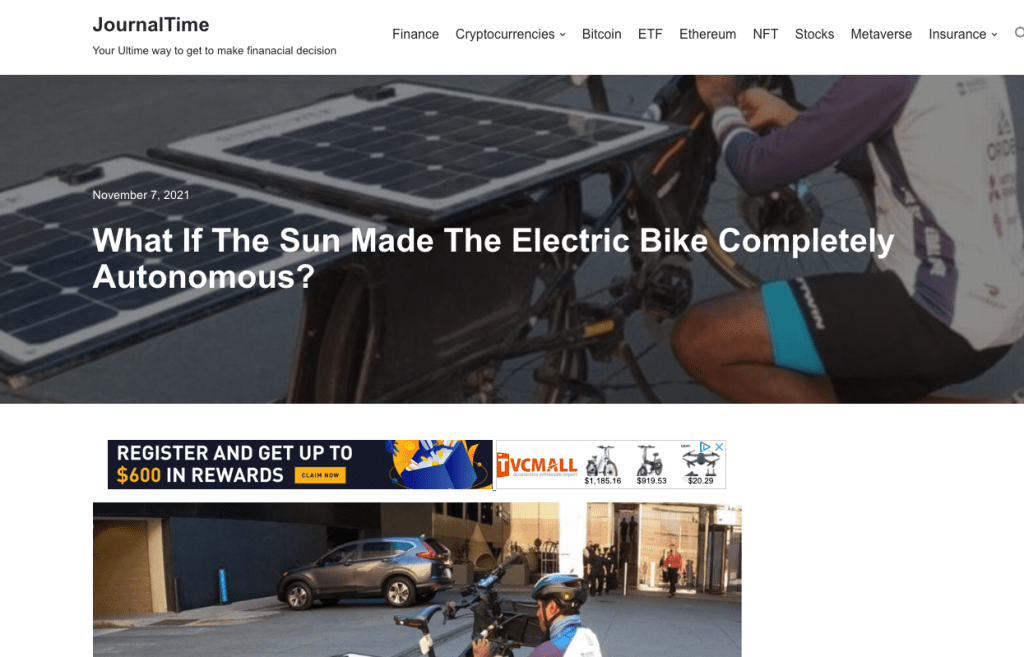Click the Register $600 rewards banner
1024x657 pixels.
(300, 464)
